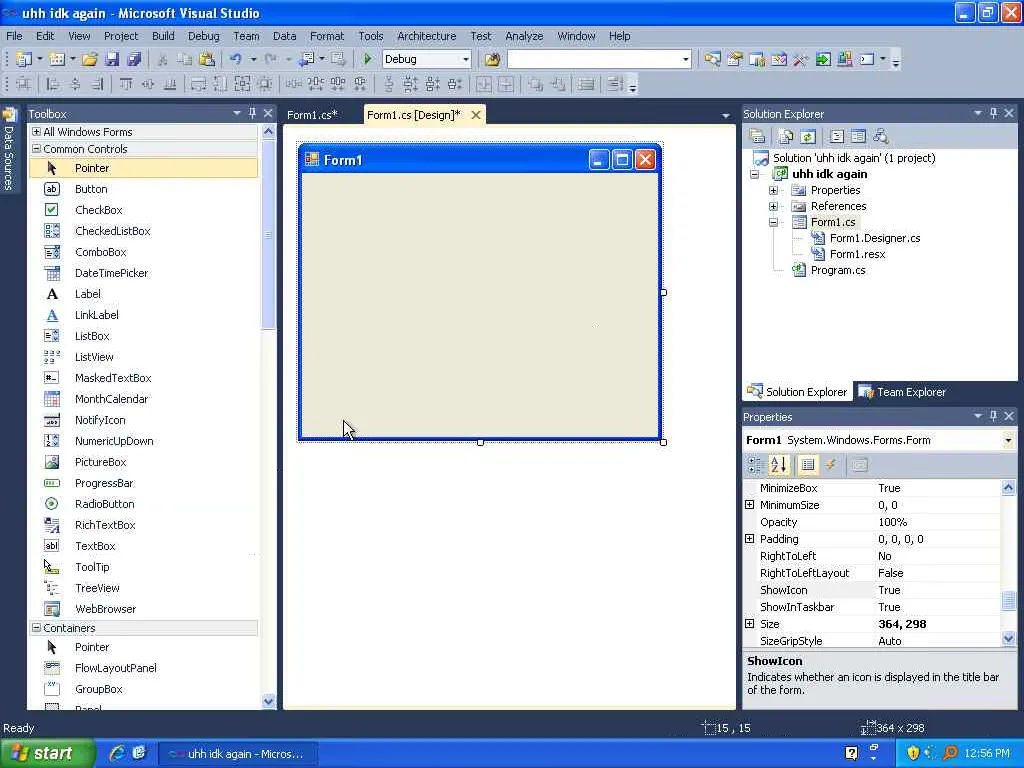Collapse Common Controls toolbox group
The height and width of the screenshot is (768, 1024).
point(37,148)
